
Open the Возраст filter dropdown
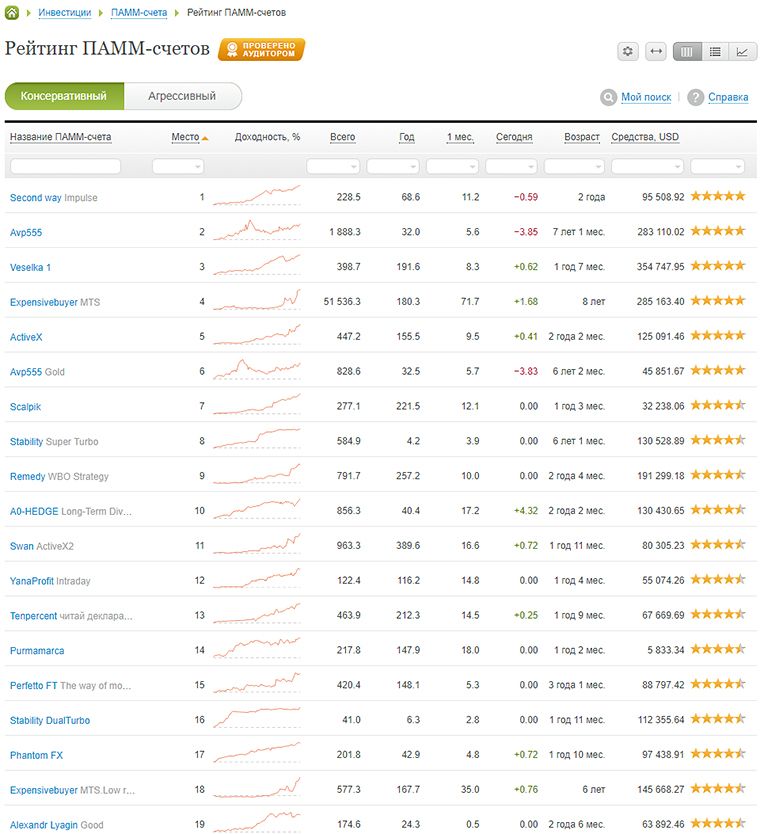(x=574, y=166)
